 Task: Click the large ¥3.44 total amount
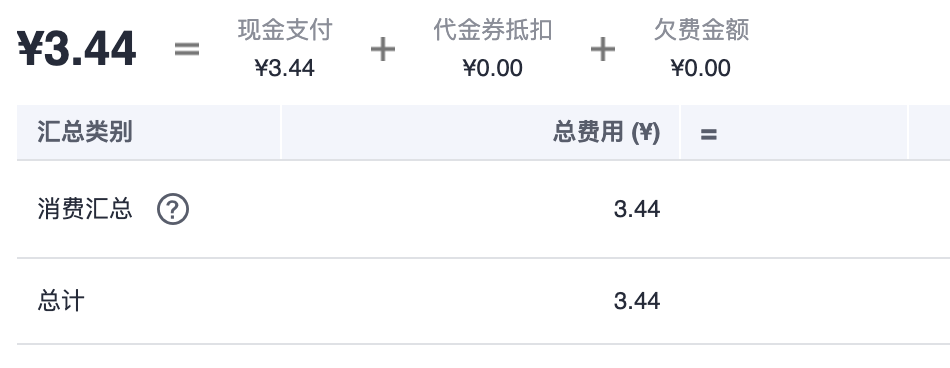click(x=77, y=49)
